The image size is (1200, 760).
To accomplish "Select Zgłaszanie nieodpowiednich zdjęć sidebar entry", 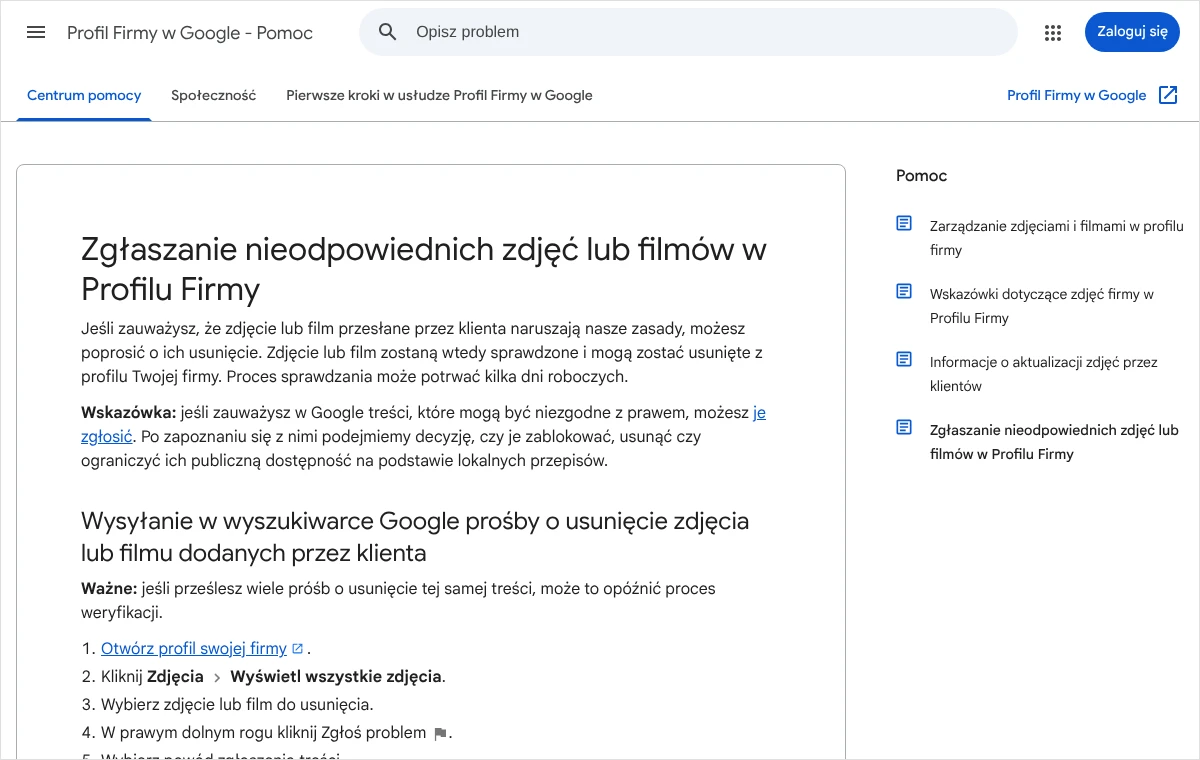I will click(1054, 442).
